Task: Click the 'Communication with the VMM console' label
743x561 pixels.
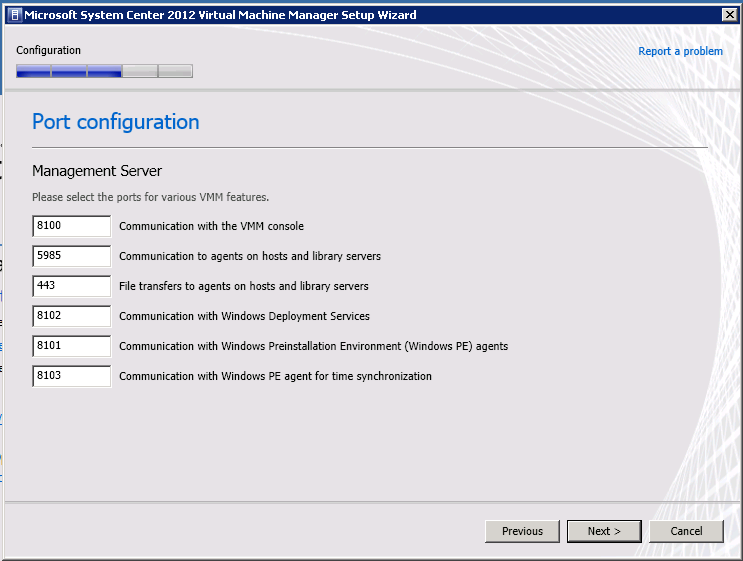Action: click(211, 226)
